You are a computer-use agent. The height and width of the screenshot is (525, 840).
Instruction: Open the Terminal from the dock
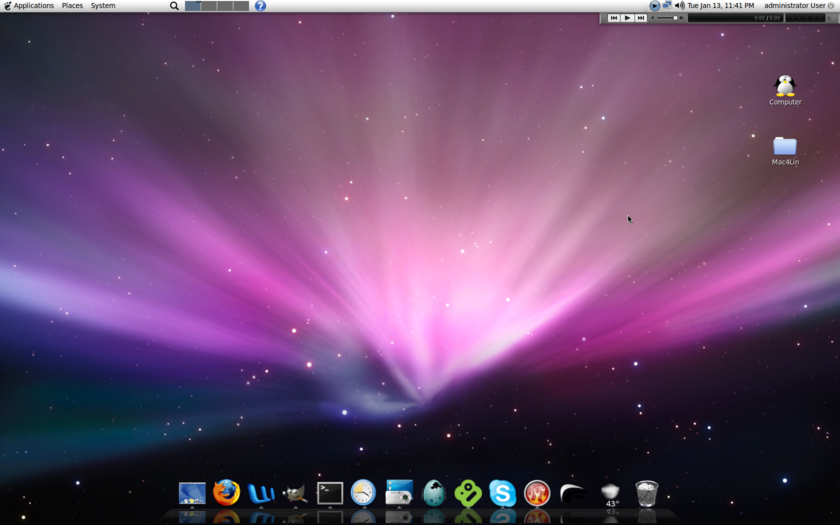(329, 493)
